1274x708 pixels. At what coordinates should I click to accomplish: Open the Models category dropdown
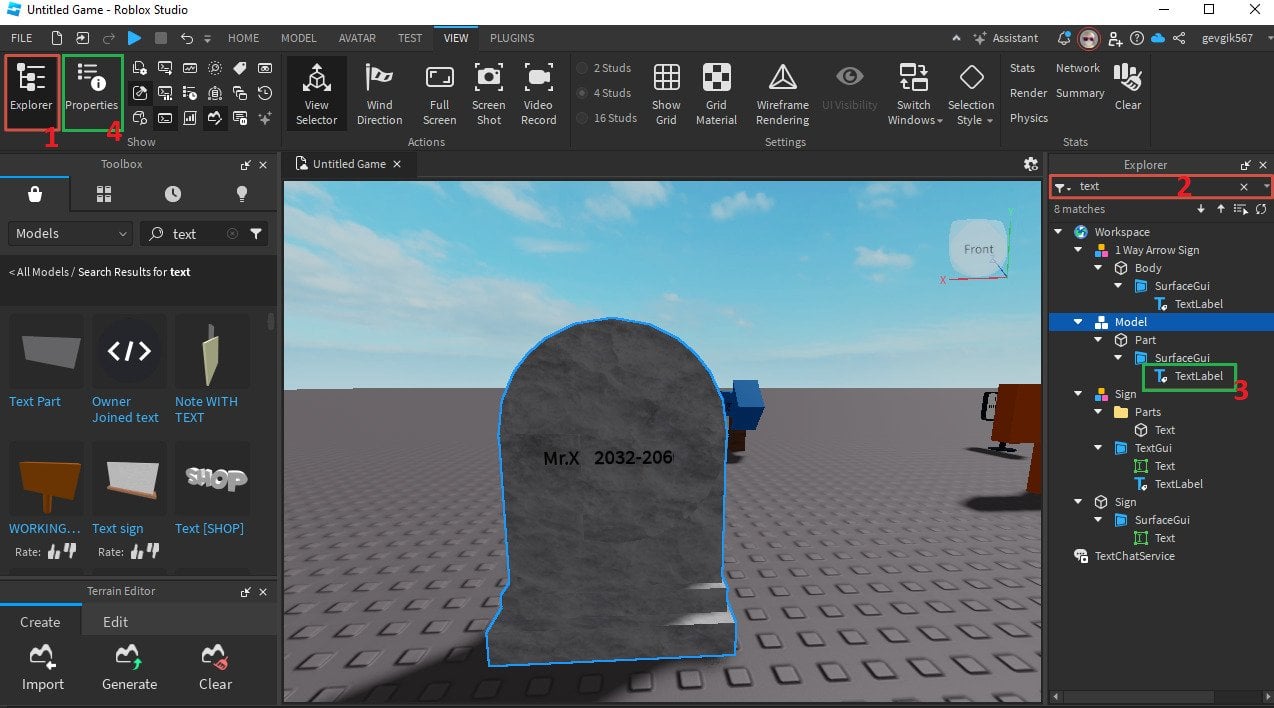tap(70, 234)
